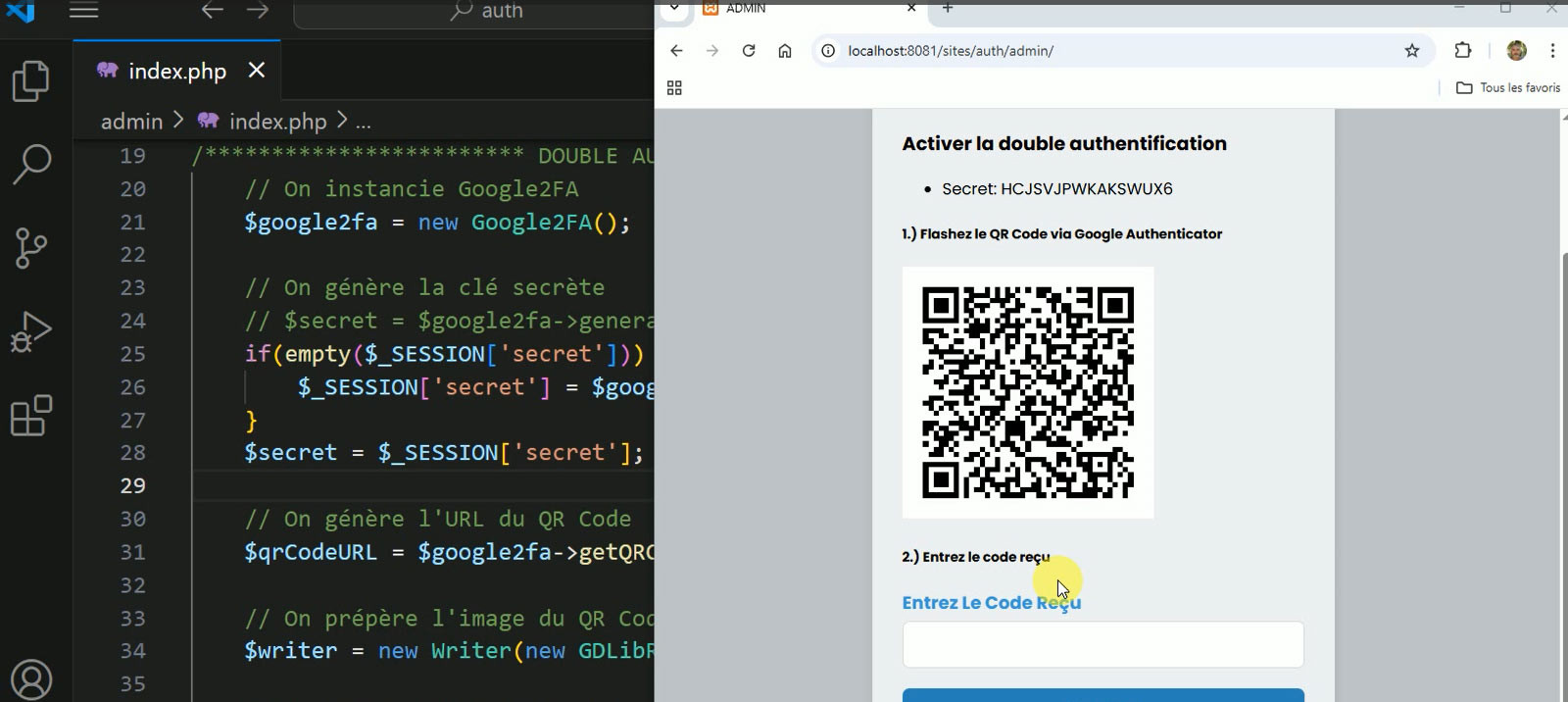Click the admin breadcrumb segment
This screenshot has height=702, width=1568.
131,121
